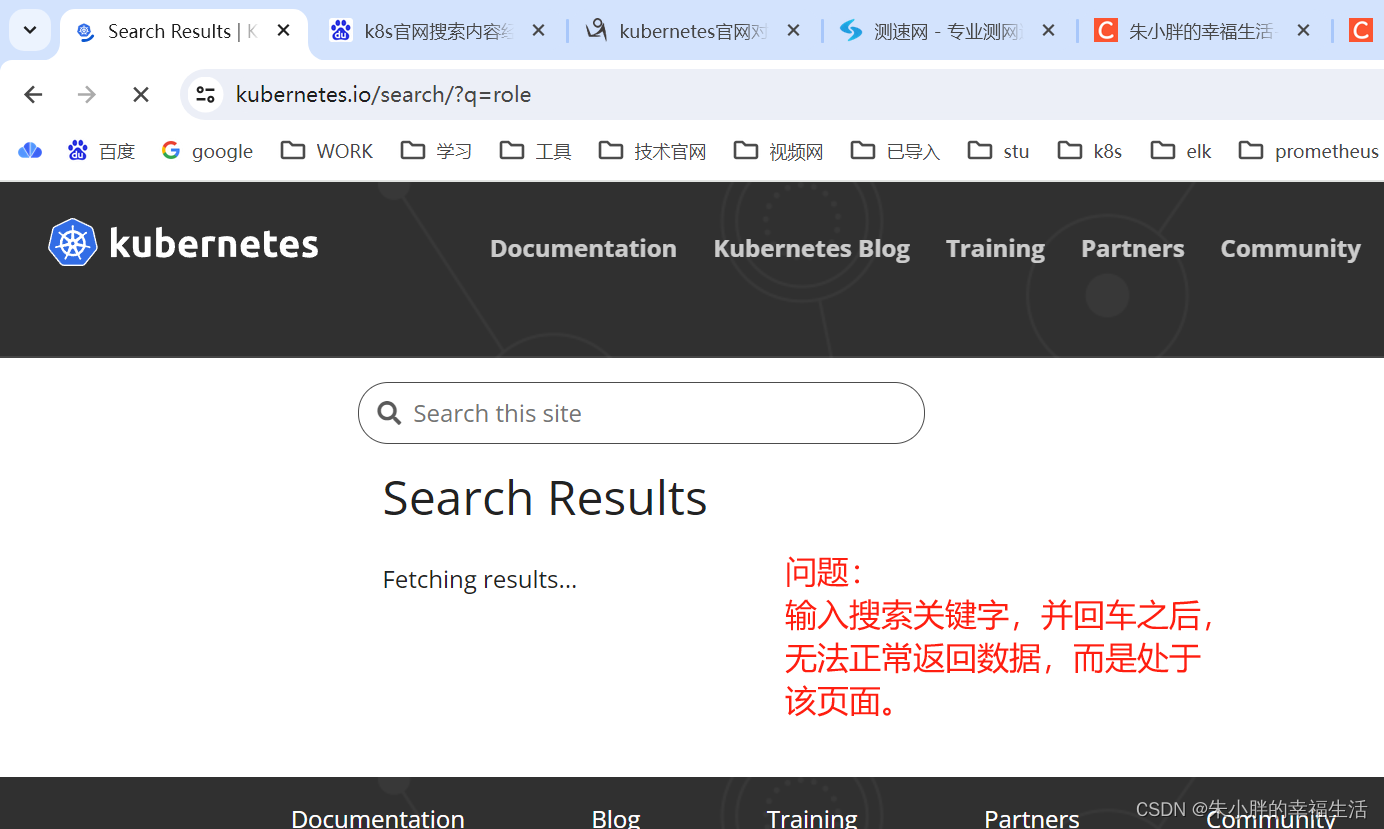Screen dimensions: 1384x829
Task: Open the WORK bookmarks folder
Action: tap(327, 151)
